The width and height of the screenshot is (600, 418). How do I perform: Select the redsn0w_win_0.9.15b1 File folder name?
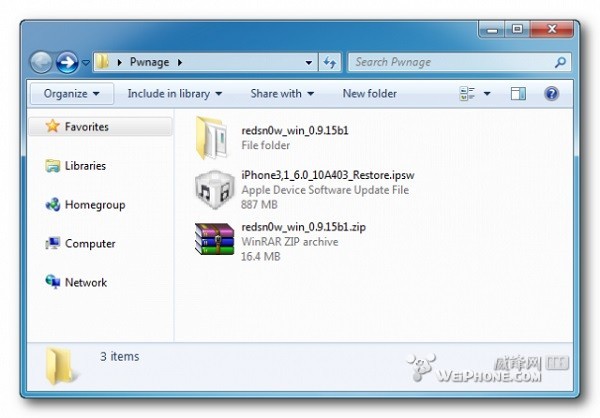click(x=295, y=131)
